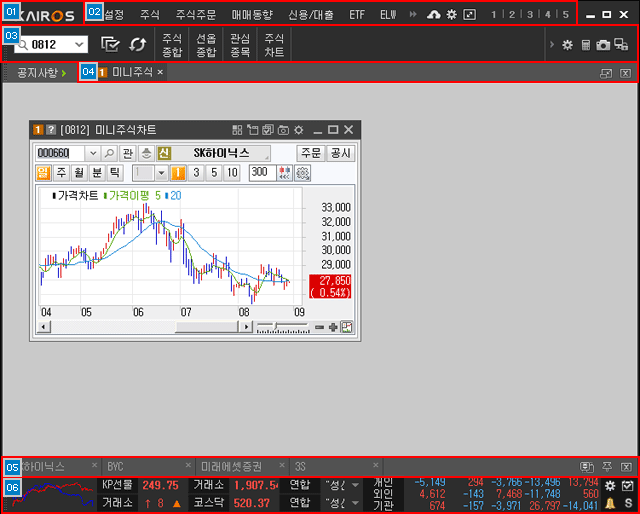
Task: Click the chart zoom-in plus icon
Action: (x=333, y=327)
